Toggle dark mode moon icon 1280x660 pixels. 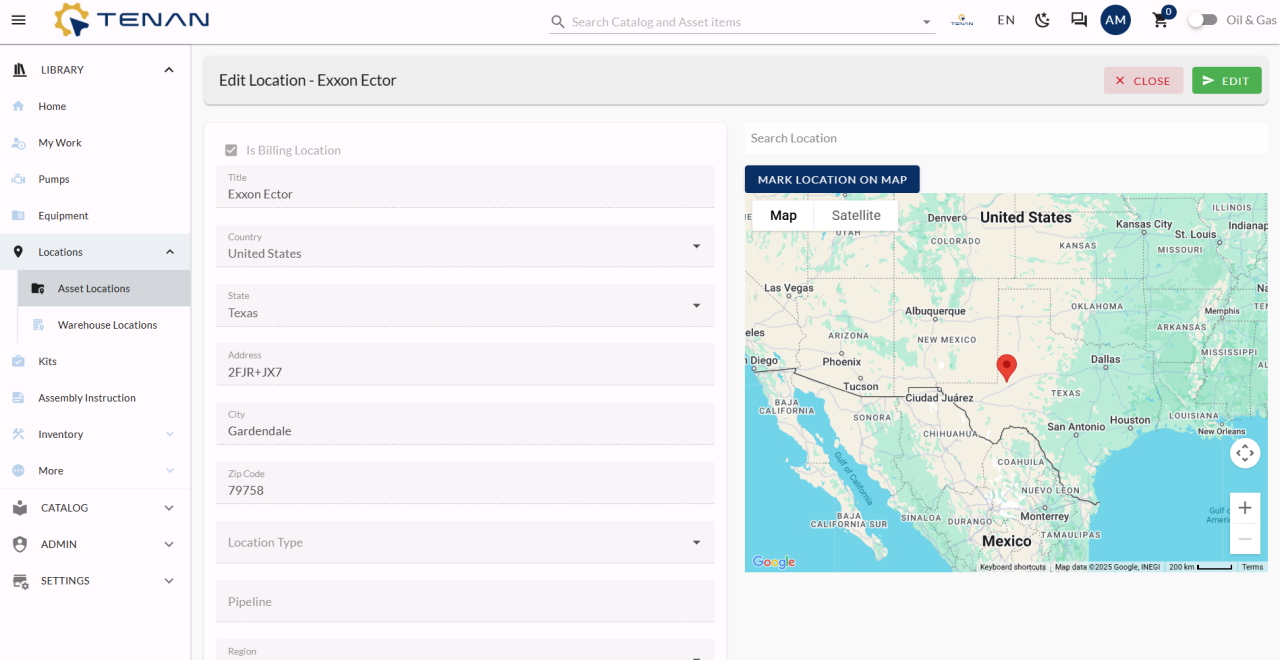pyautogui.click(x=1042, y=20)
